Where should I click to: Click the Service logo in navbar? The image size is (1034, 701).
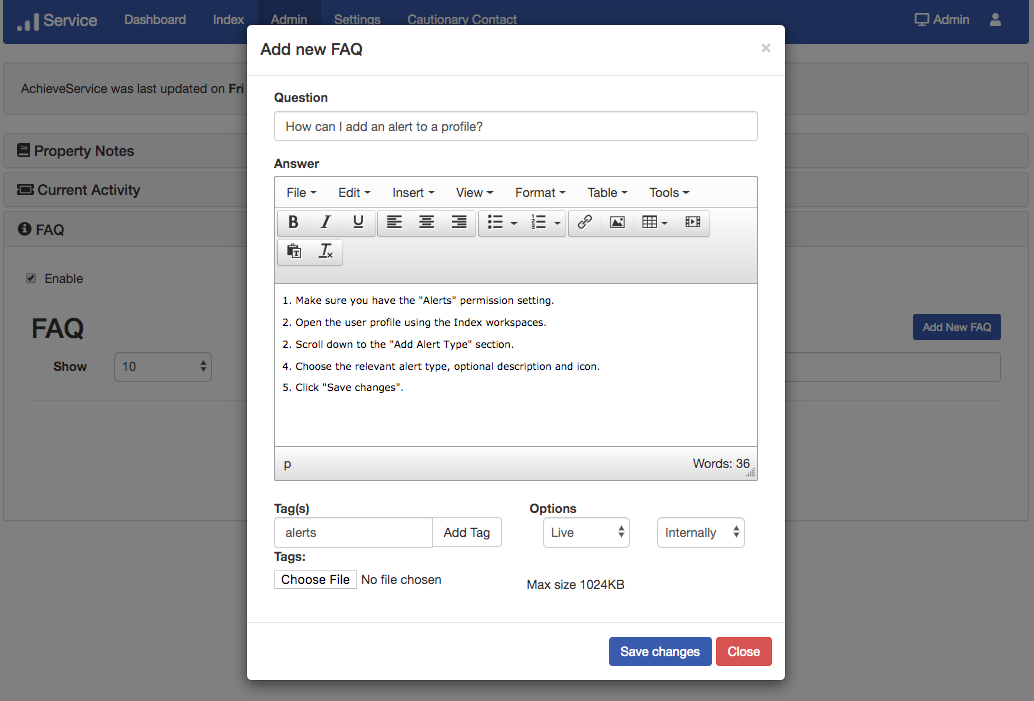[x=57, y=20]
